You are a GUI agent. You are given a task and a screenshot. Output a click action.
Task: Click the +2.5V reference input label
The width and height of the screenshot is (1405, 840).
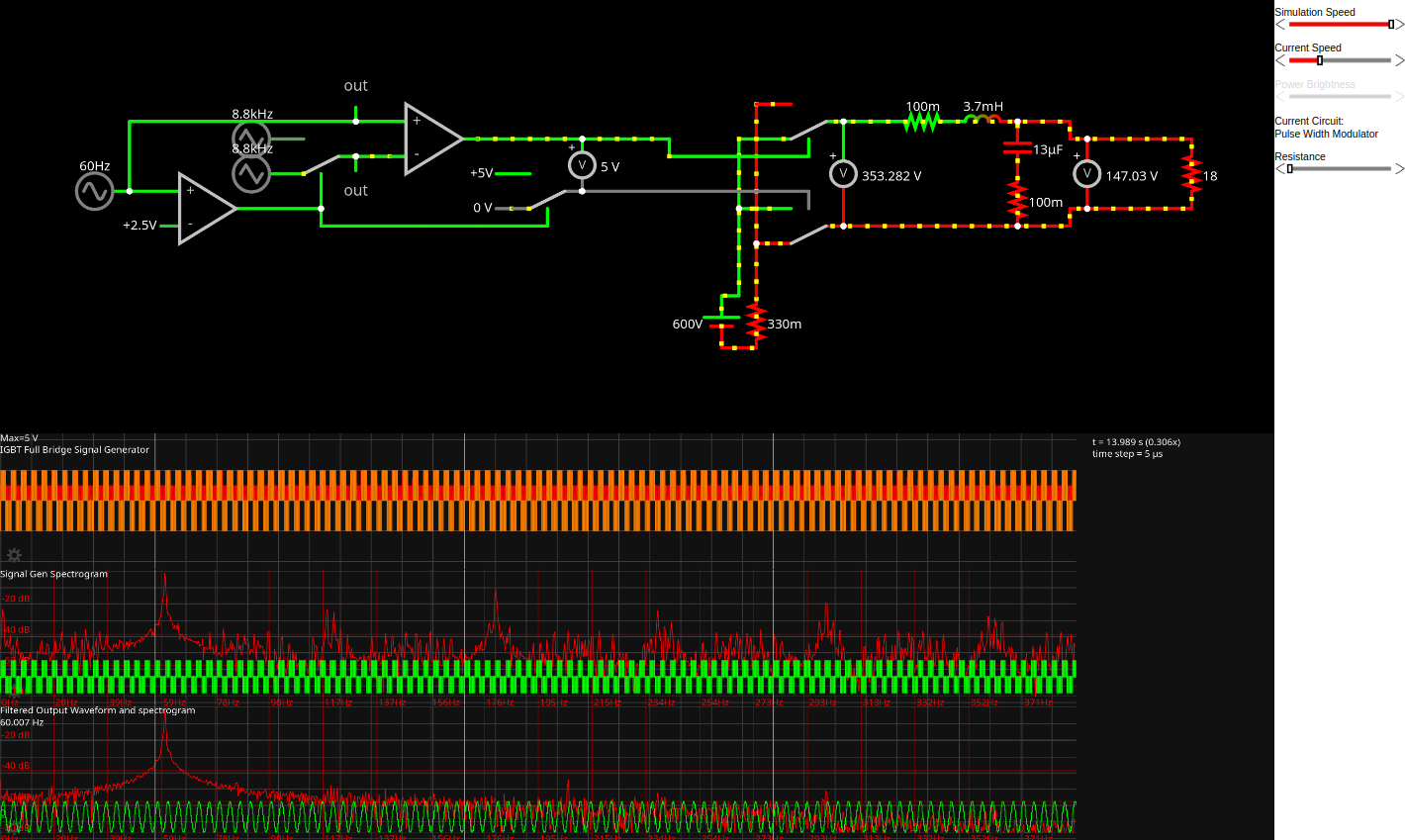click(140, 226)
